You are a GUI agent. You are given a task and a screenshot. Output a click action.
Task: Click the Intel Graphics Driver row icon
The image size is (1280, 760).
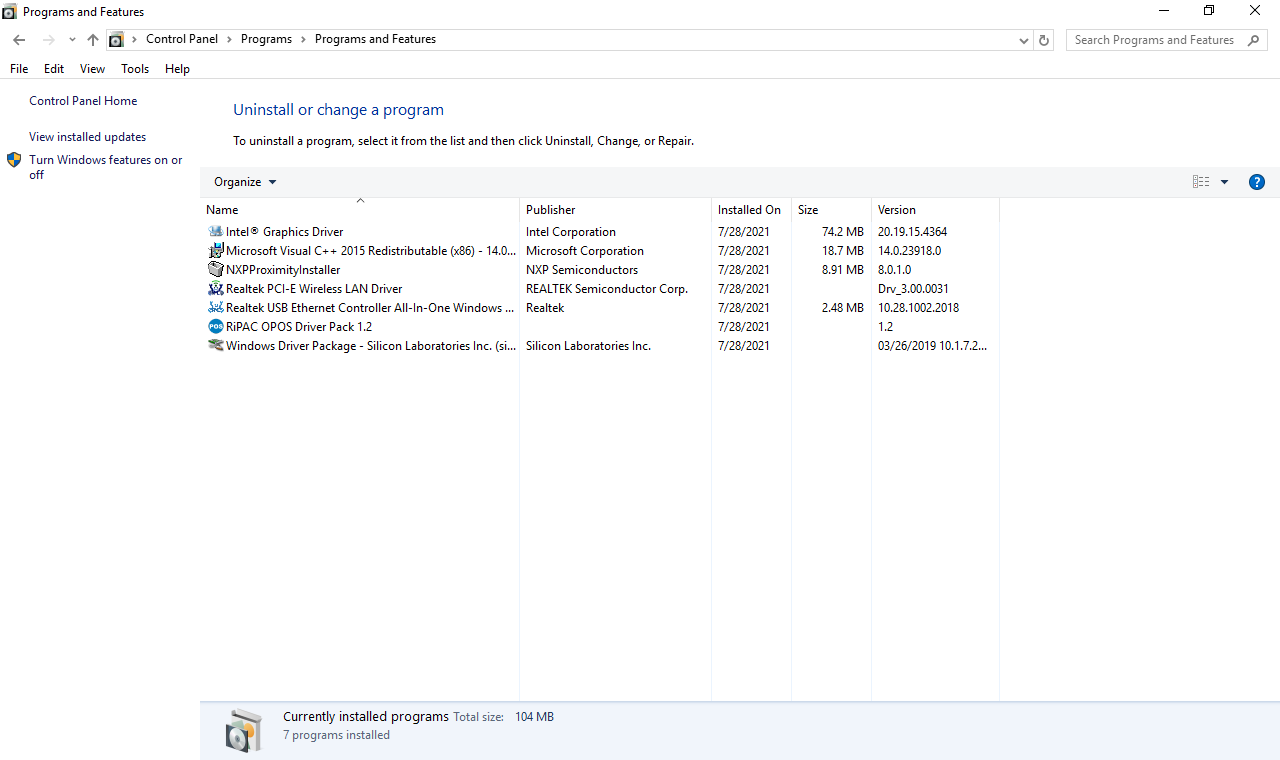(215, 232)
